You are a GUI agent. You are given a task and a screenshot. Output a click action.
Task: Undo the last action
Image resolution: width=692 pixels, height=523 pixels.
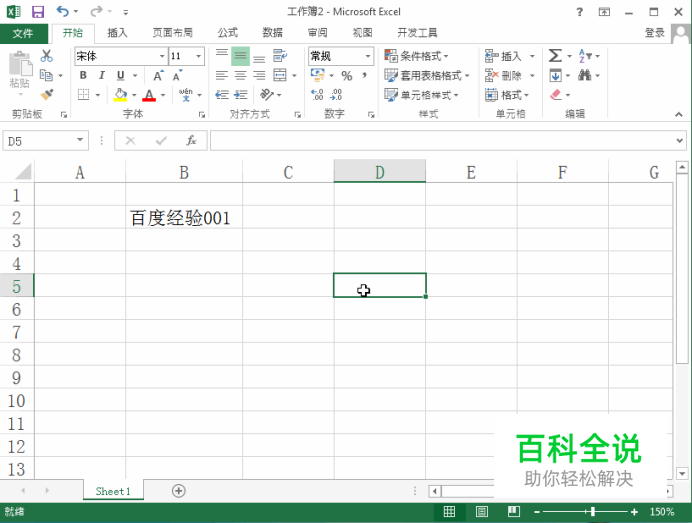point(63,11)
